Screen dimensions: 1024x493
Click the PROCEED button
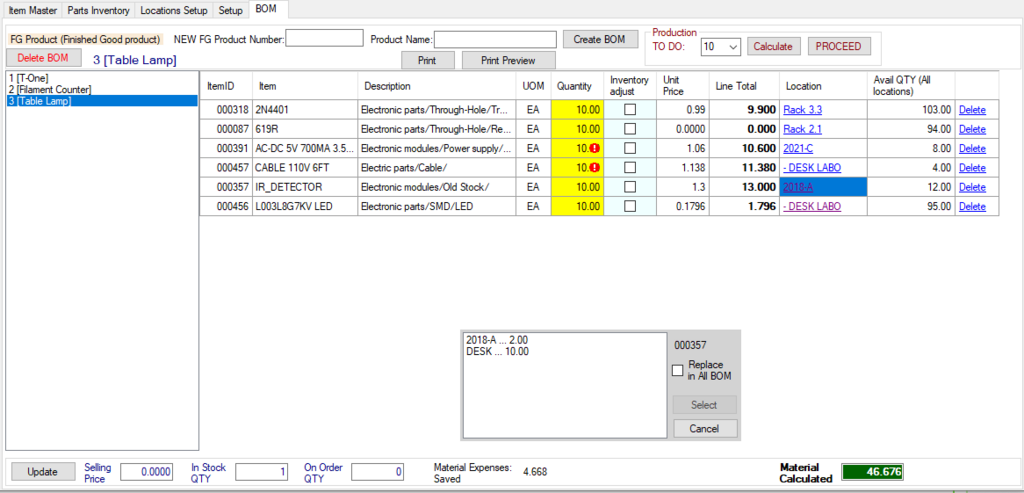point(839,46)
